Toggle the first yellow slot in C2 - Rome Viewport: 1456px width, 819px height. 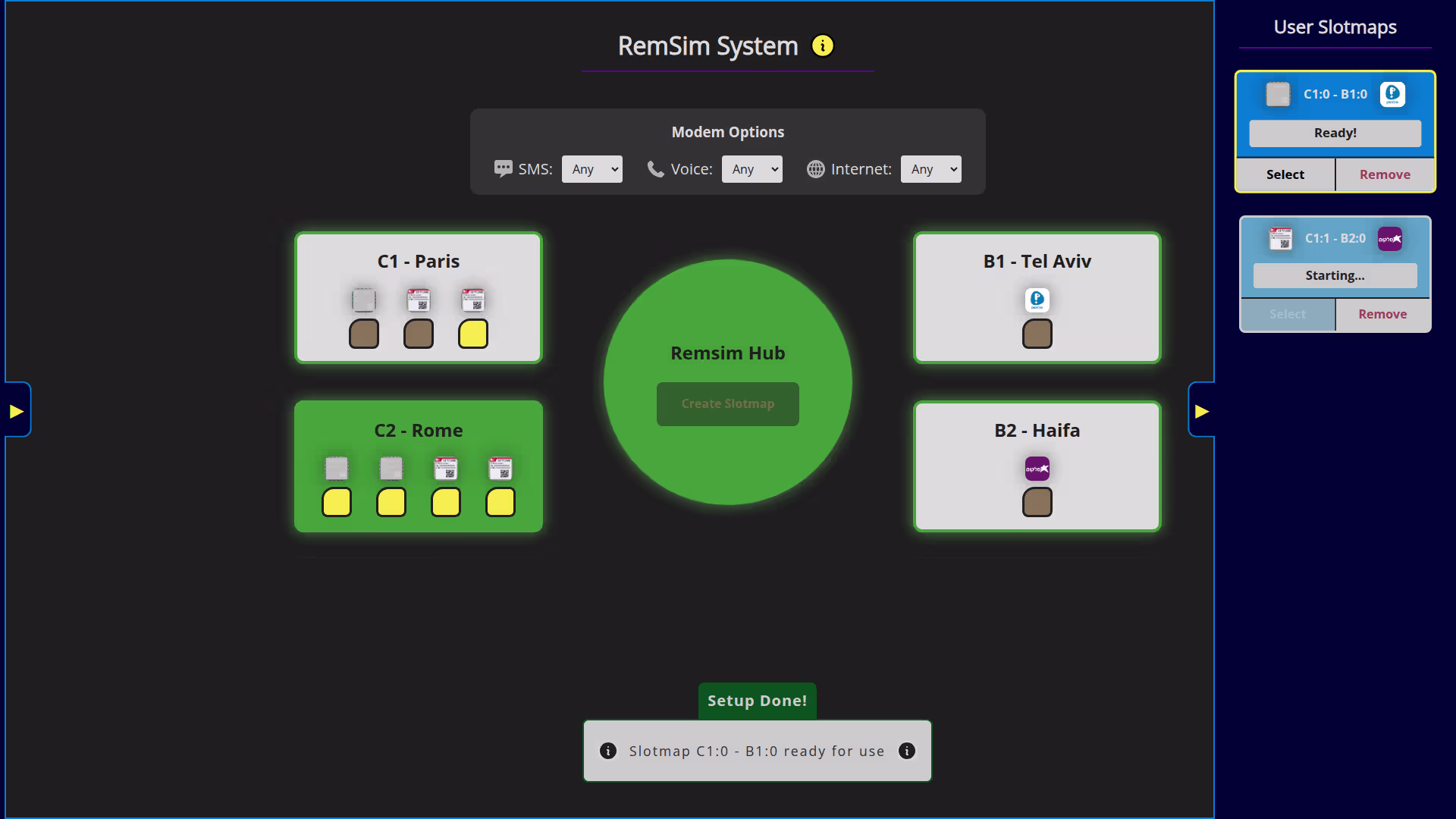click(x=337, y=502)
